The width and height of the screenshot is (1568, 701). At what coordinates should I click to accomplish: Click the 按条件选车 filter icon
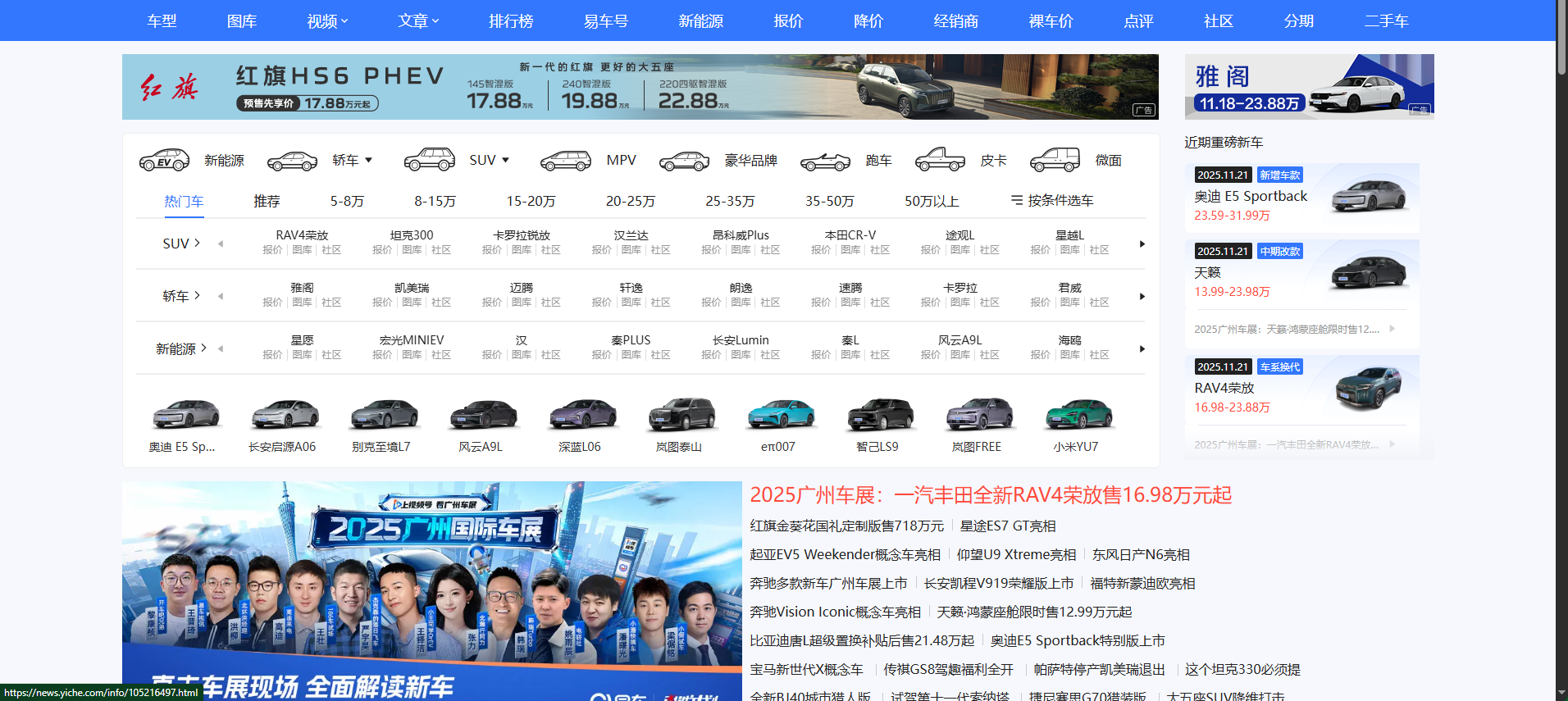pyautogui.click(x=1017, y=200)
